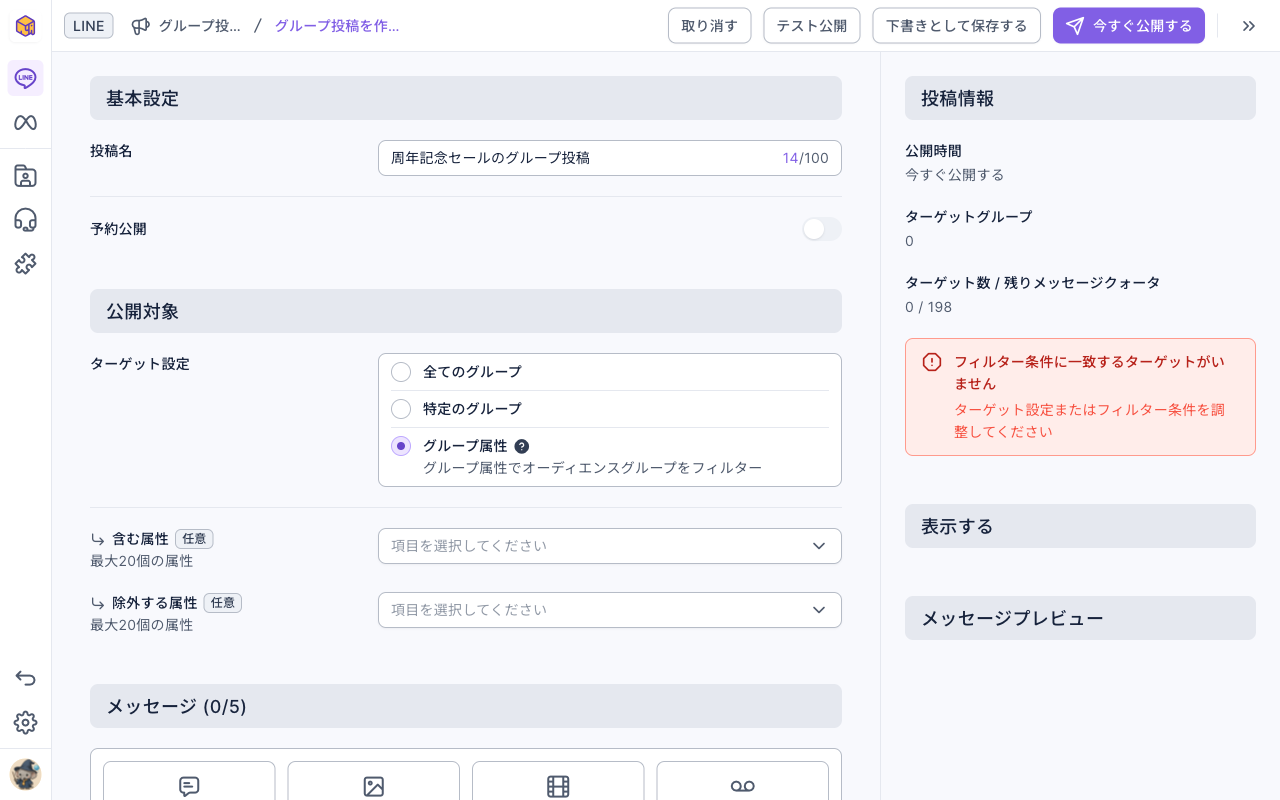Click the テスト公開 button
Image resolution: width=1280 pixels, height=800 pixels.
pyautogui.click(x=812, y=26)
